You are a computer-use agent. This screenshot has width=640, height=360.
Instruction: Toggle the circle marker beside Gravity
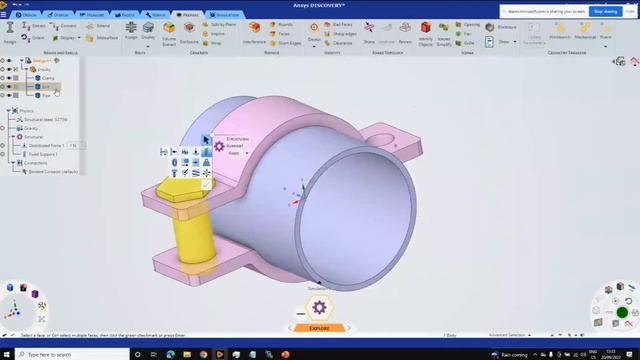coord(2,128)
